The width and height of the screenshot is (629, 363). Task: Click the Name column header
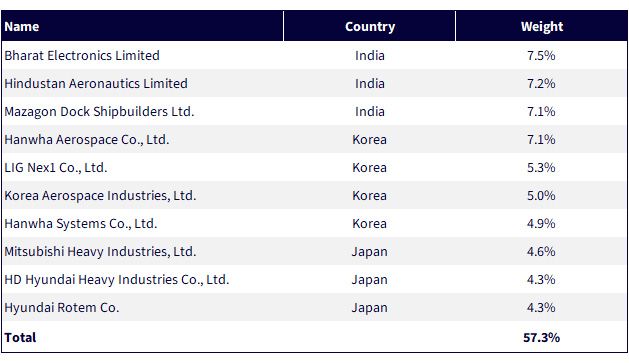click(x=22, y=26)
